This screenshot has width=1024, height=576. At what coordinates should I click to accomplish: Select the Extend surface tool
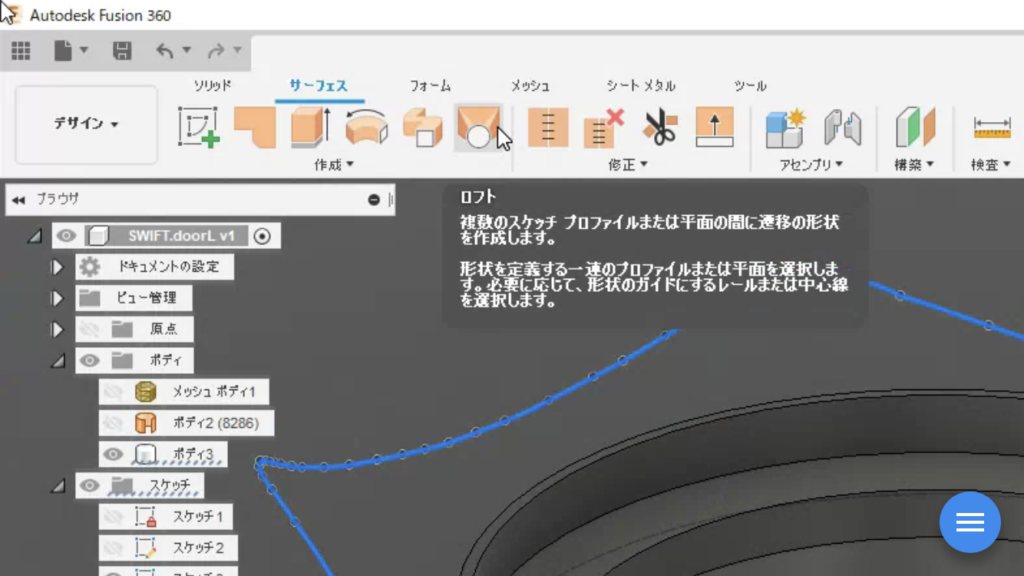(714, 127)
